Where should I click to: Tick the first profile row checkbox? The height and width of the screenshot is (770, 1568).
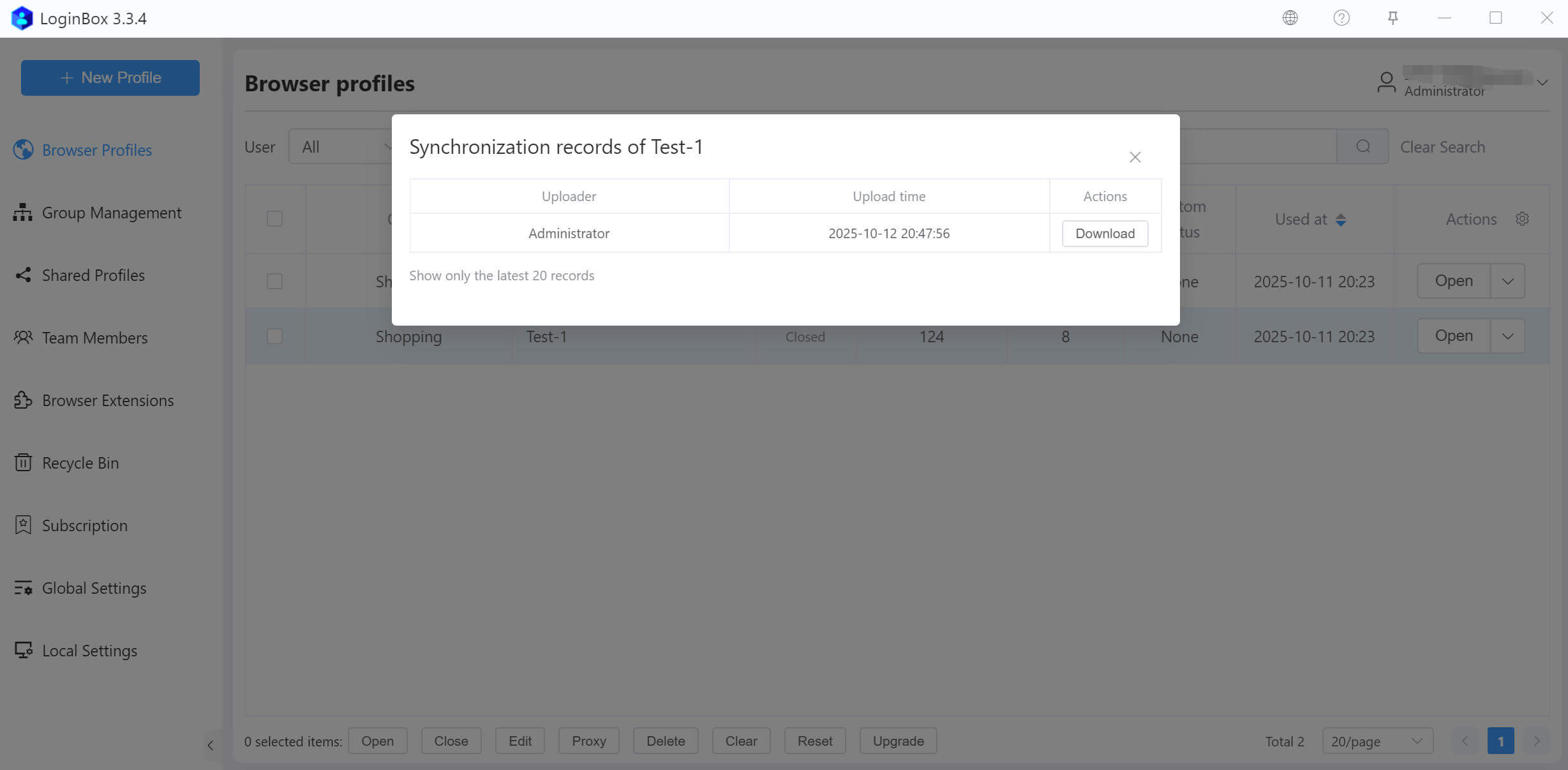[274, 282]
